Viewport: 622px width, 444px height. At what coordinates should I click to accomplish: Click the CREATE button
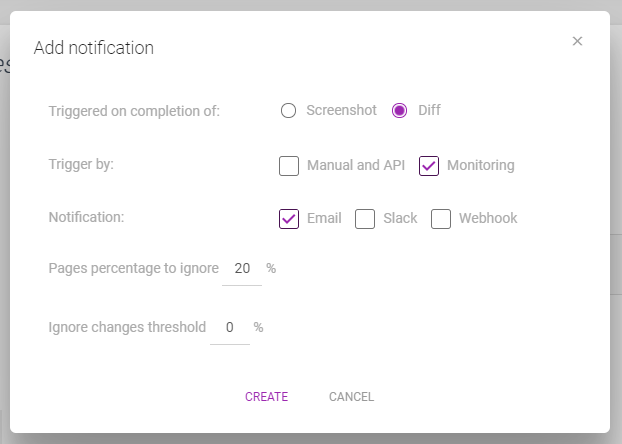(267, 396)
